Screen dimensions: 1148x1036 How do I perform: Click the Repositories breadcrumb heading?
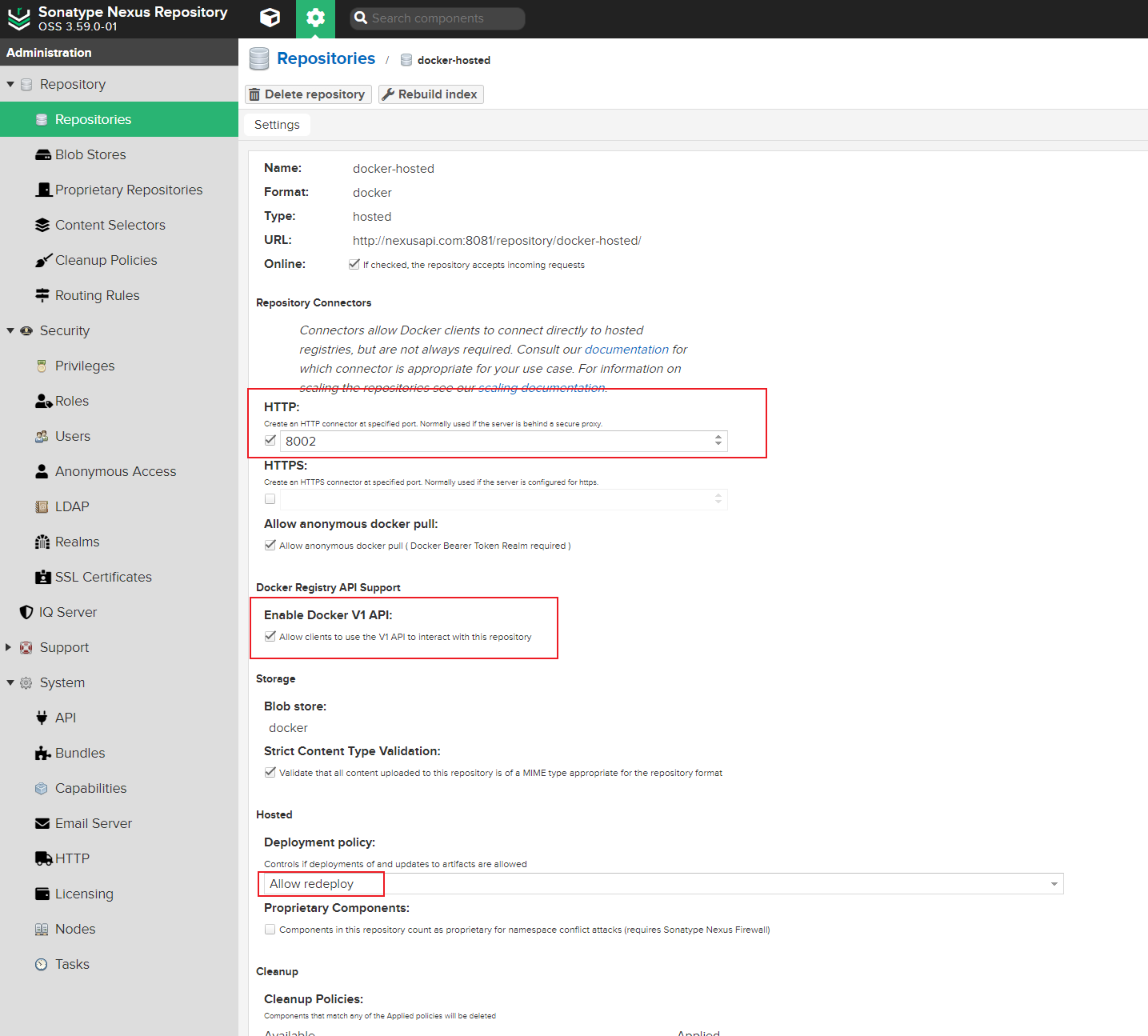326,58
